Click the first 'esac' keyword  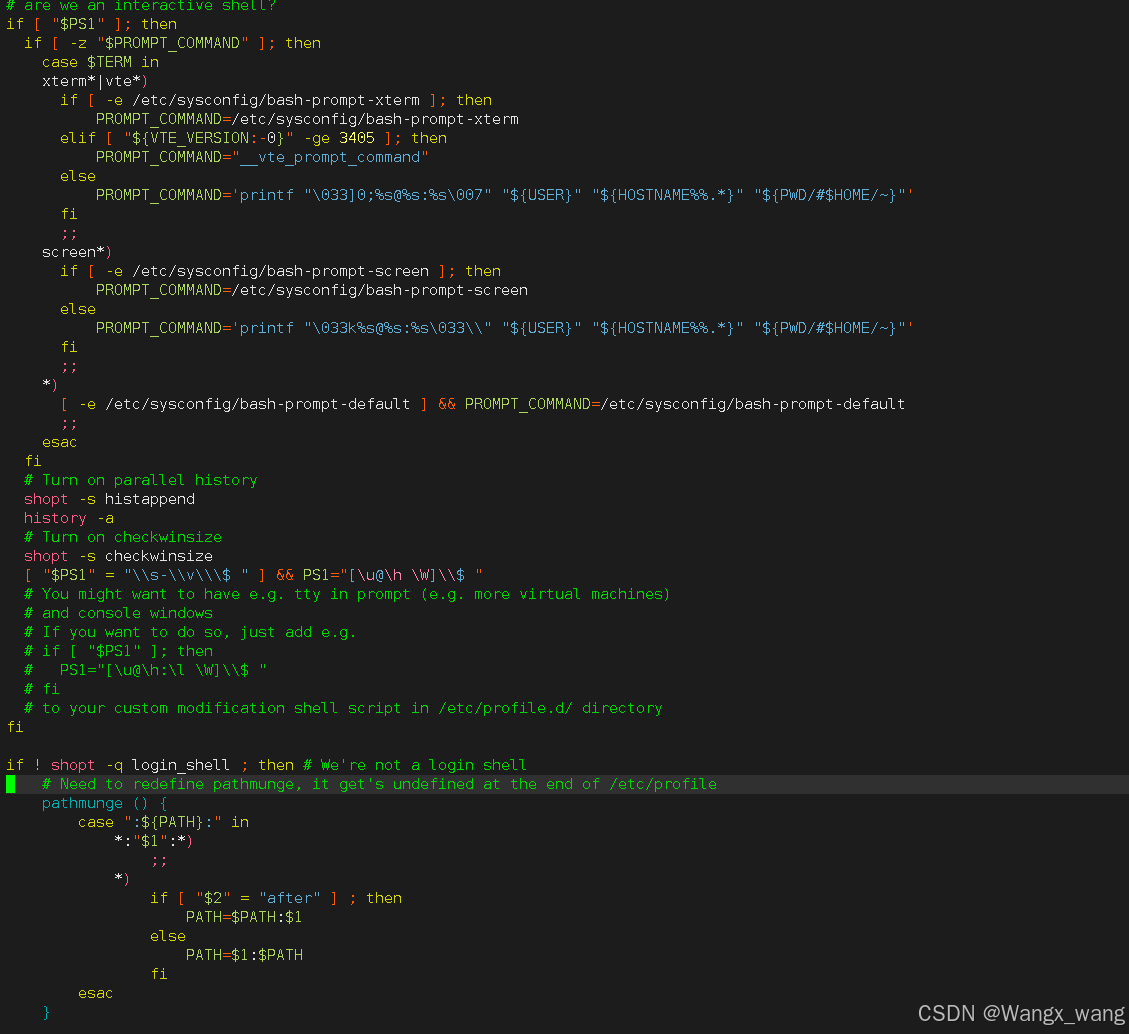[x=59, y=442]
